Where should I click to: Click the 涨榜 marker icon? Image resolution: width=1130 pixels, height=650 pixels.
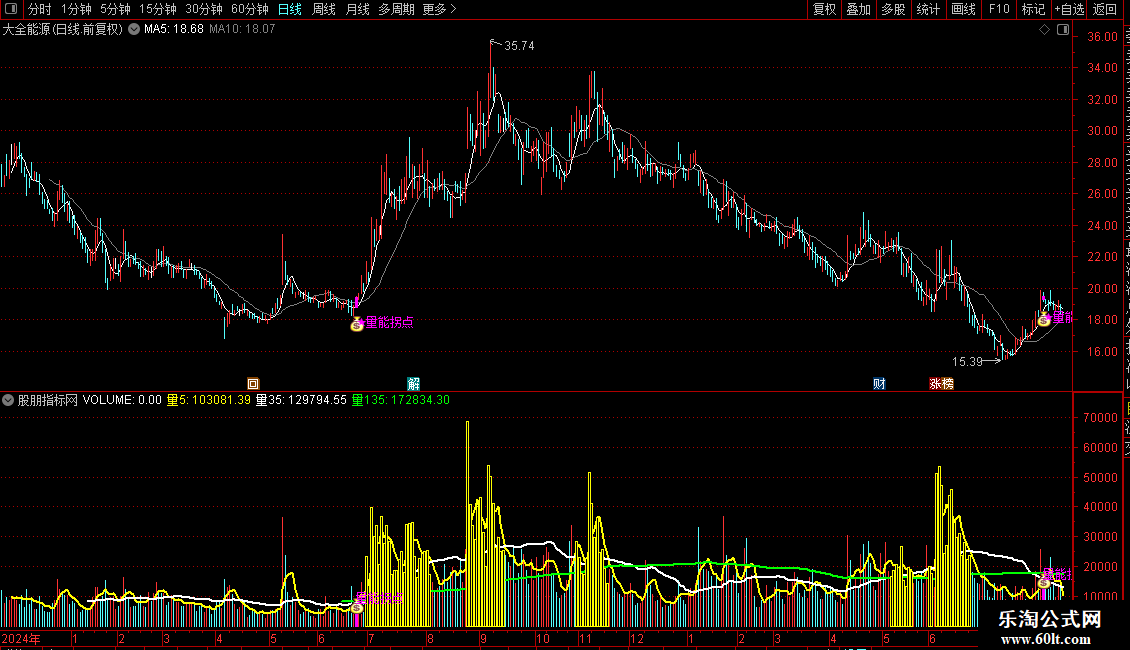pos(941,383)
